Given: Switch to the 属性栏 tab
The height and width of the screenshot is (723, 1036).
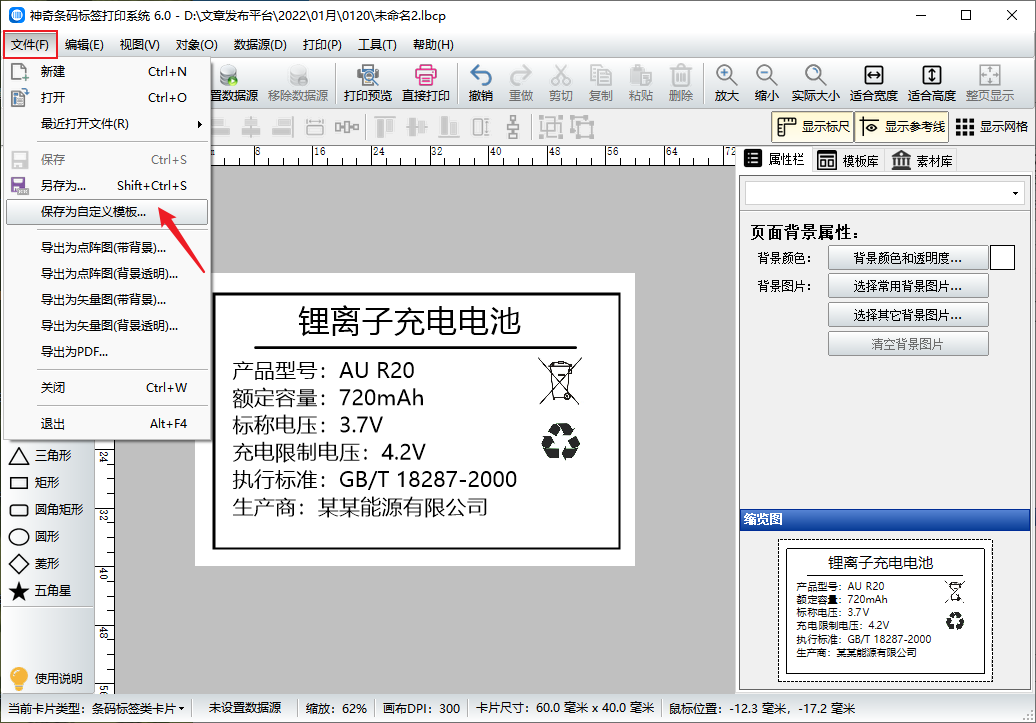Looking at the screenshot, I should (774, 159).
